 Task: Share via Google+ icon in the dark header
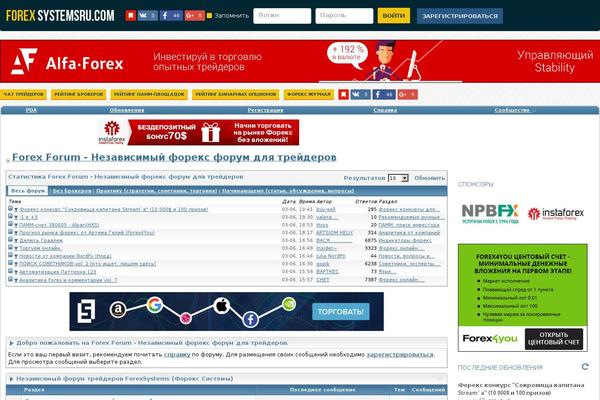194,16
